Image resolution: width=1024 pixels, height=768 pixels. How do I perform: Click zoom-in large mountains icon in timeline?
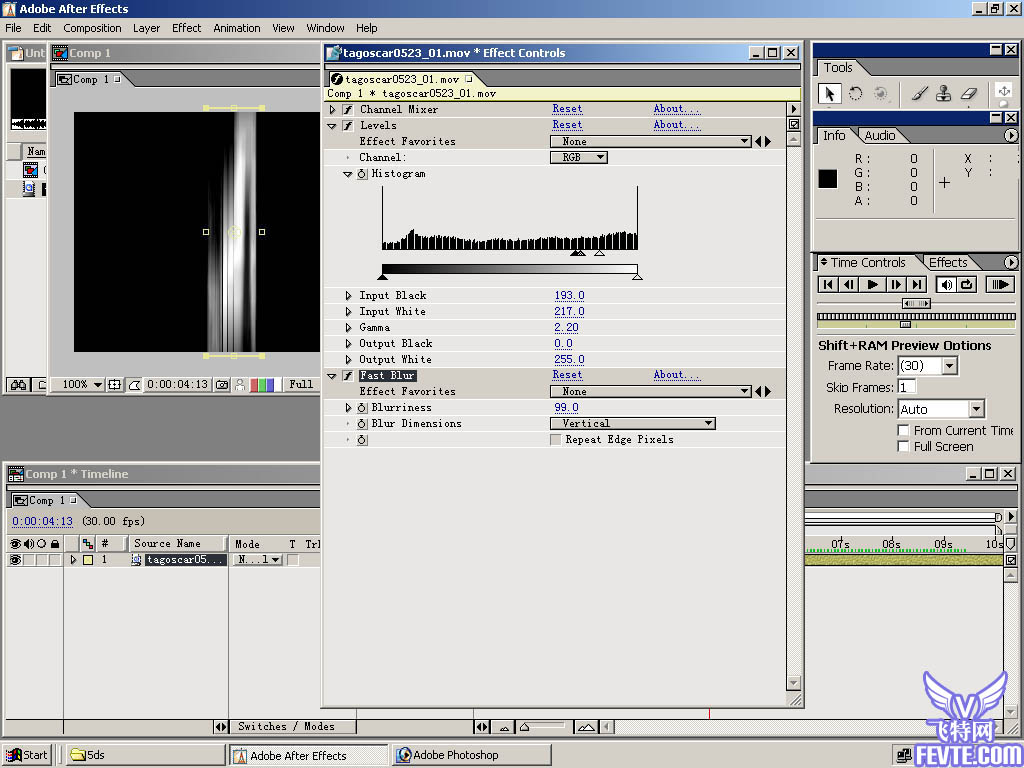tap(586, 727)
